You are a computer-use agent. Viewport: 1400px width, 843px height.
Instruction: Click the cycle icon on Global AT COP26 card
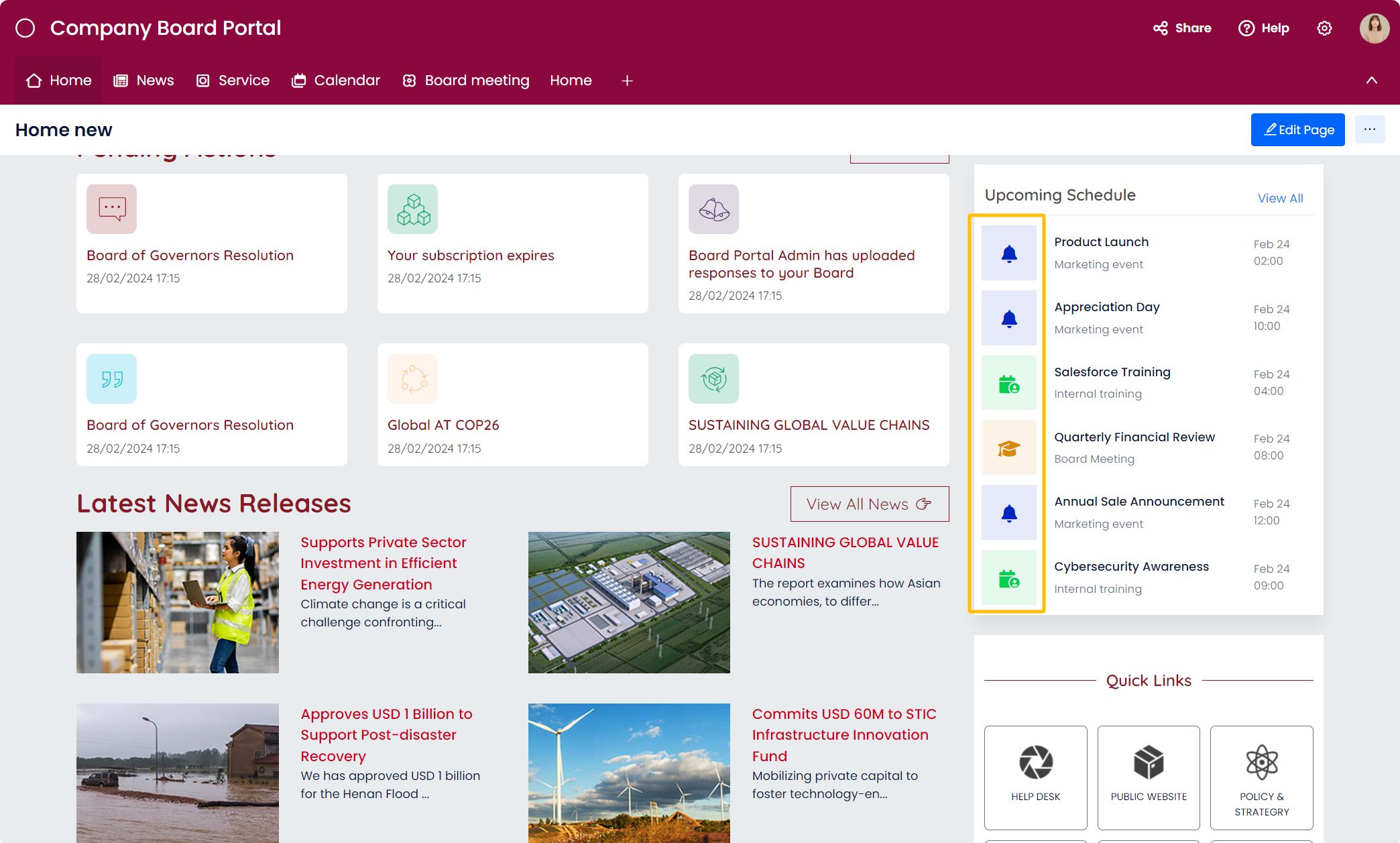412,379
